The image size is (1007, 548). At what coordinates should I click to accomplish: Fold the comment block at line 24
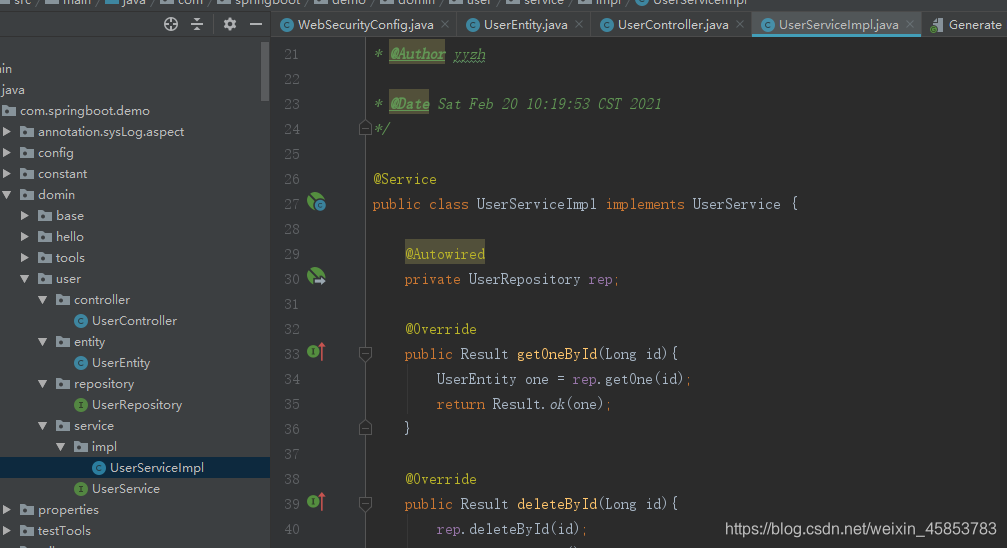coord(365,128)
